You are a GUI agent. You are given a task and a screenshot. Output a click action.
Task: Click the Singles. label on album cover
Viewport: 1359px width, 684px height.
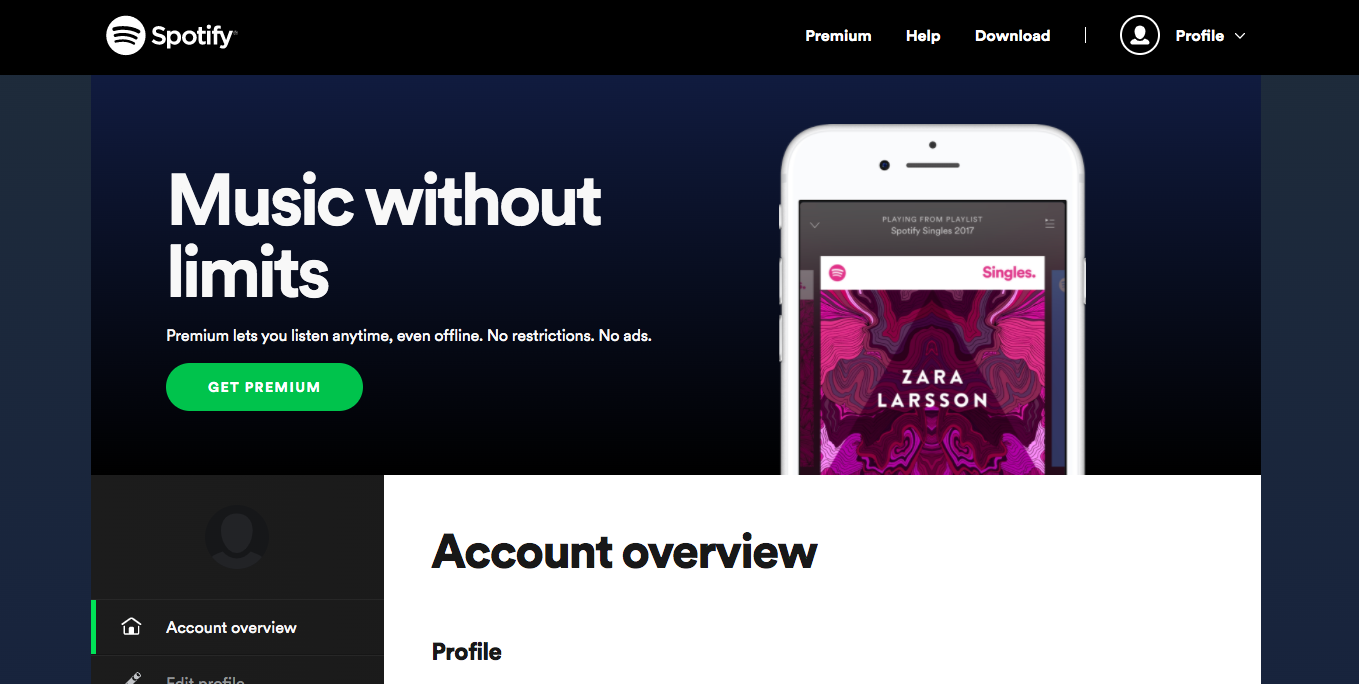pyautogui.click(x=1008, y=272)
